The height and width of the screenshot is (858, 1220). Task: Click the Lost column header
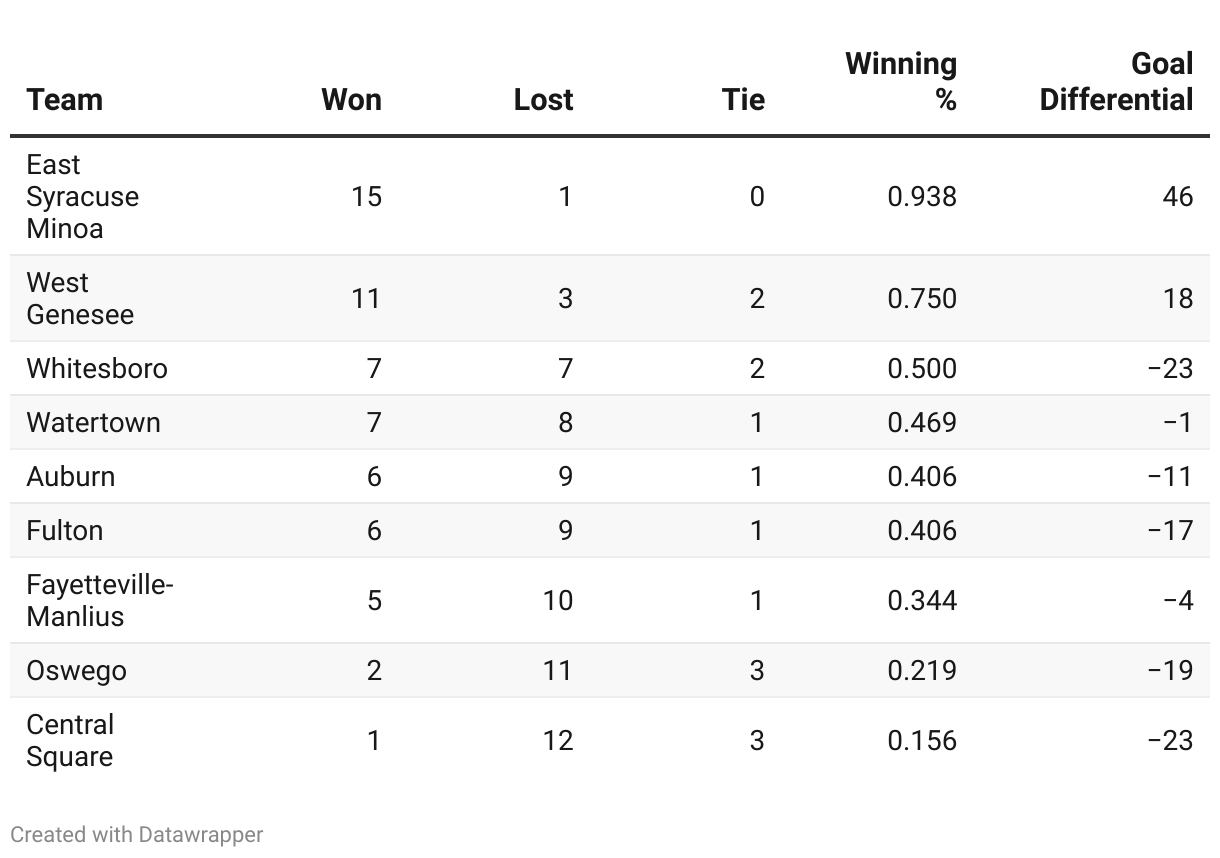tap(543, 100)
